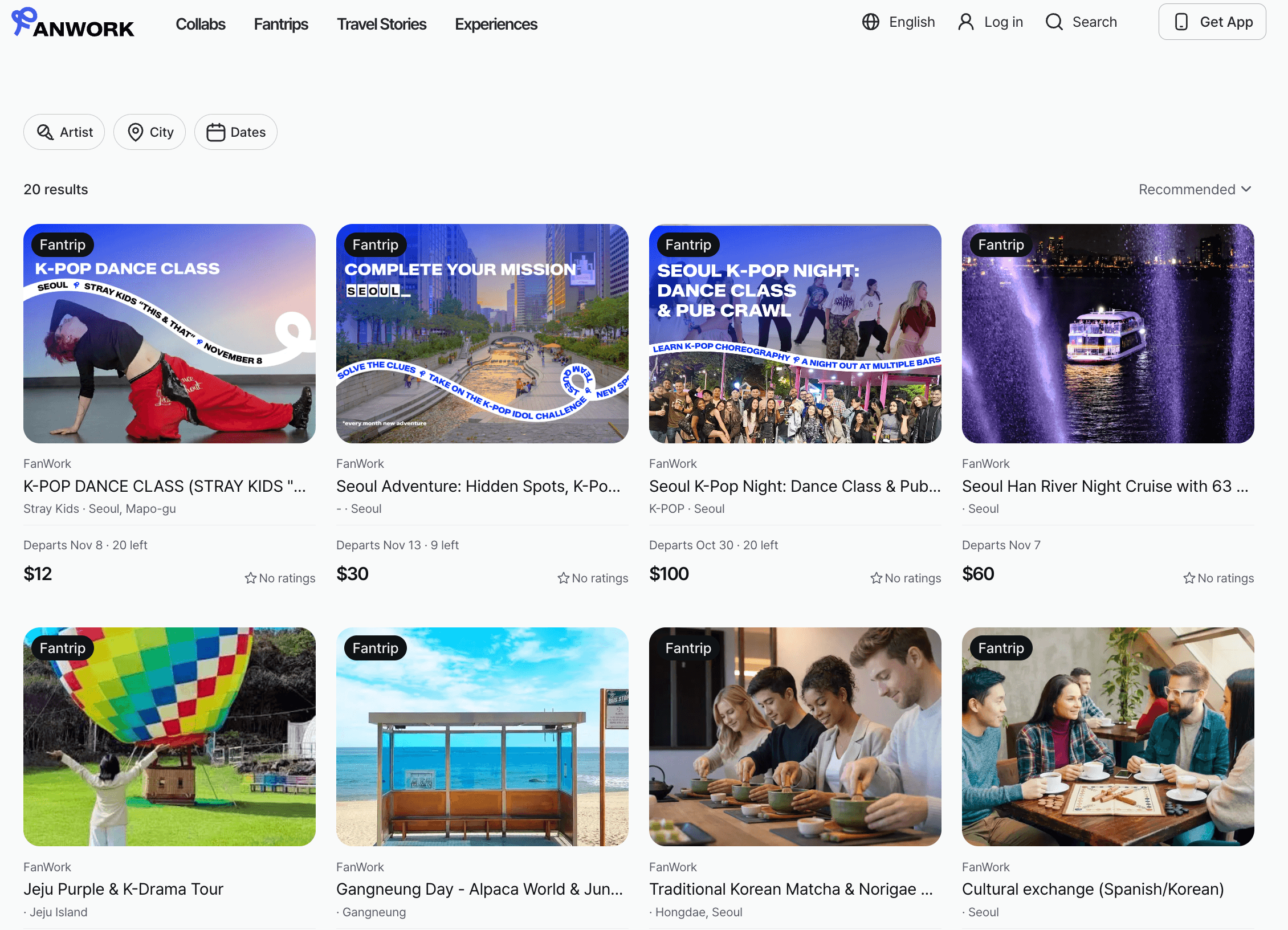Click the $30 price

click(x=352, y=573)
